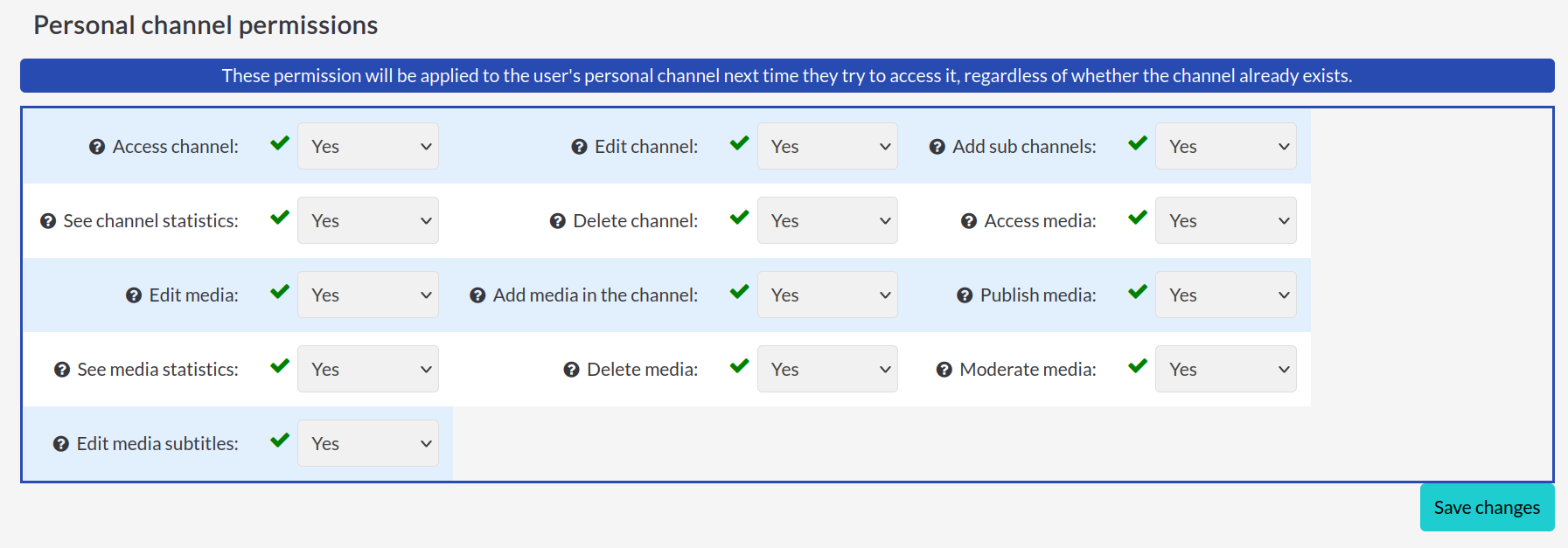Click the 'Access channel:' label

click(x=175, y=147)
